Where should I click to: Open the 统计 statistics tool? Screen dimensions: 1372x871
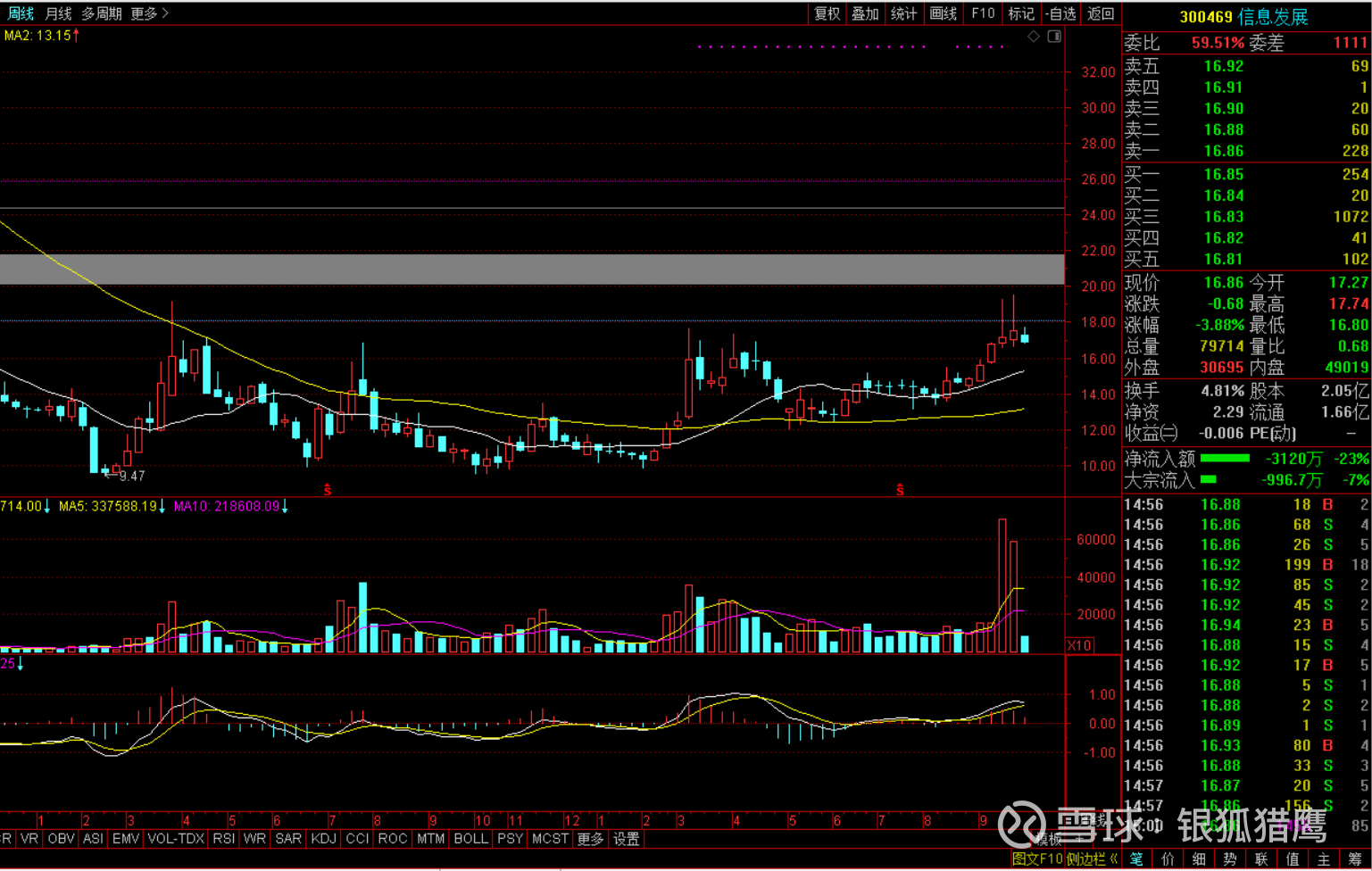(903, 13)
